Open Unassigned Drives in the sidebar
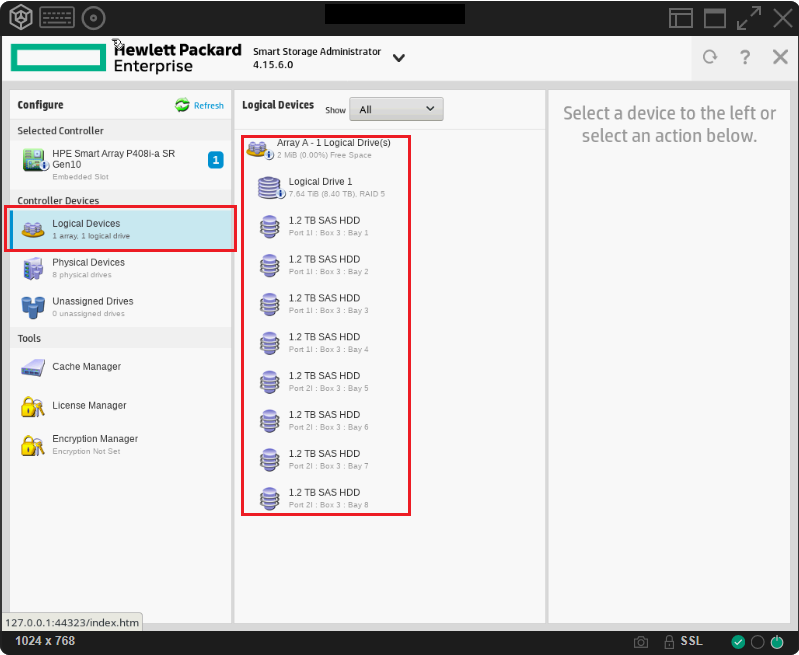 pos(121,306)
